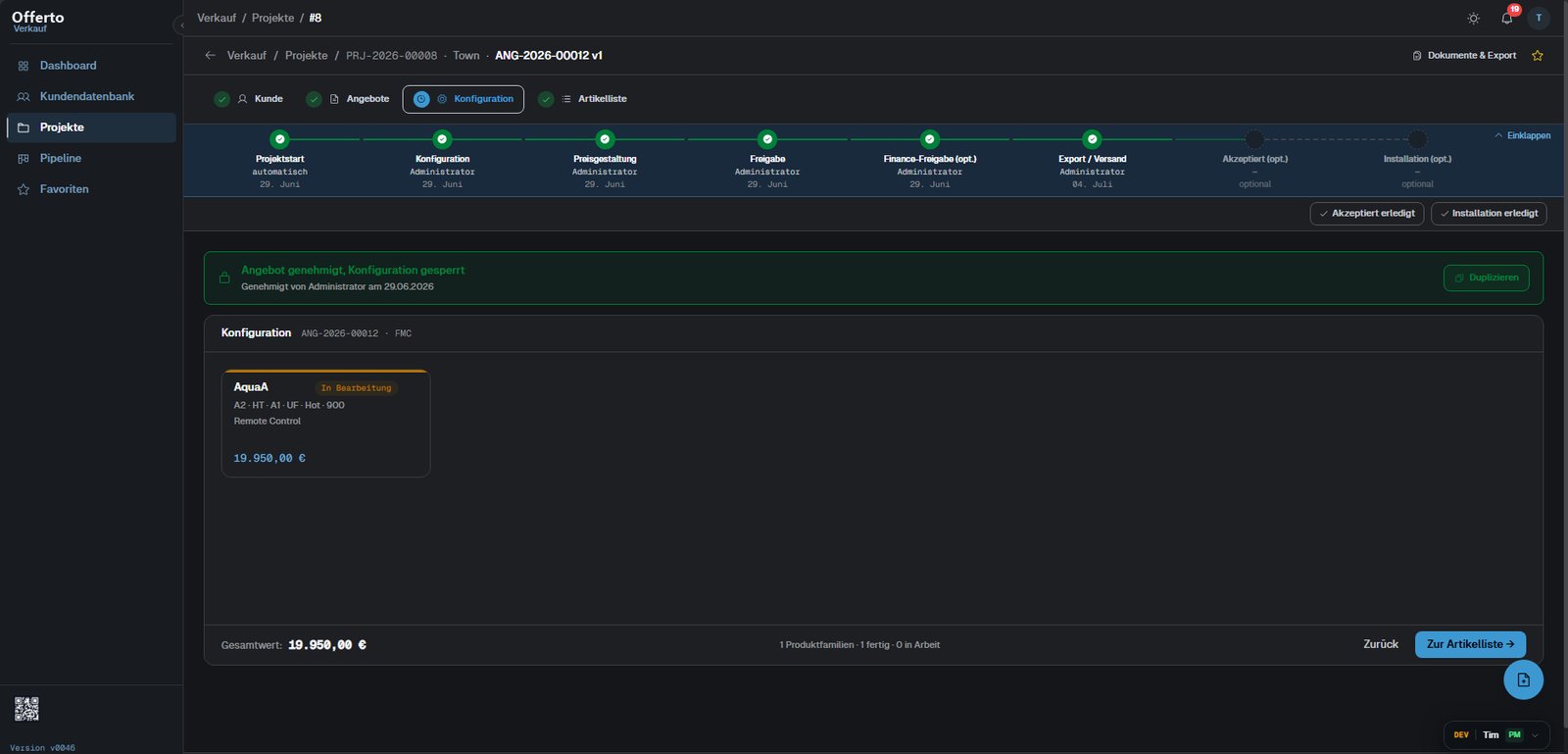
Task: Click the DEV badge
Action: pos(1461,735)
